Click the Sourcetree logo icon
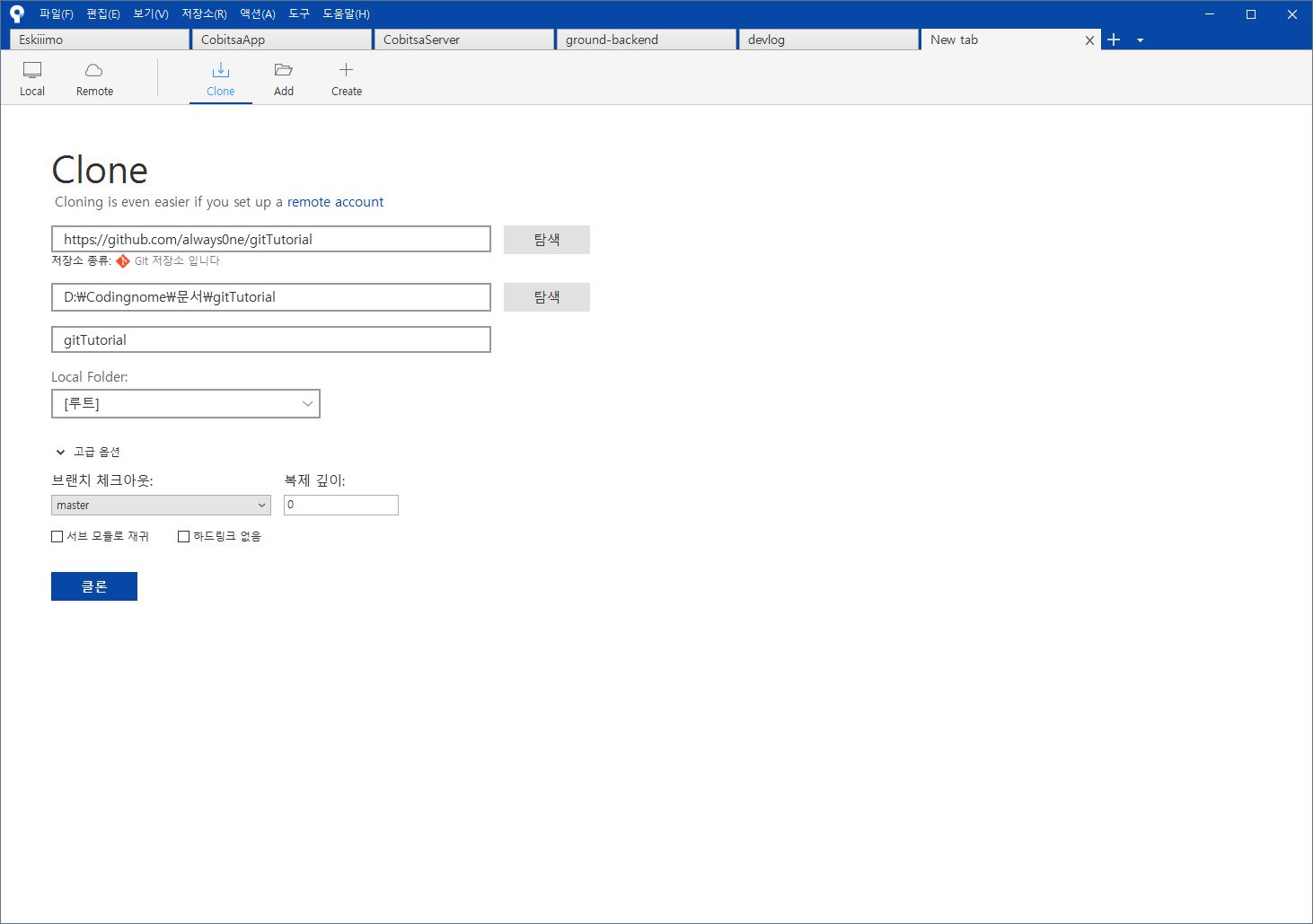The height and width of the screenshot is (924, 1313). pos(16,13)
